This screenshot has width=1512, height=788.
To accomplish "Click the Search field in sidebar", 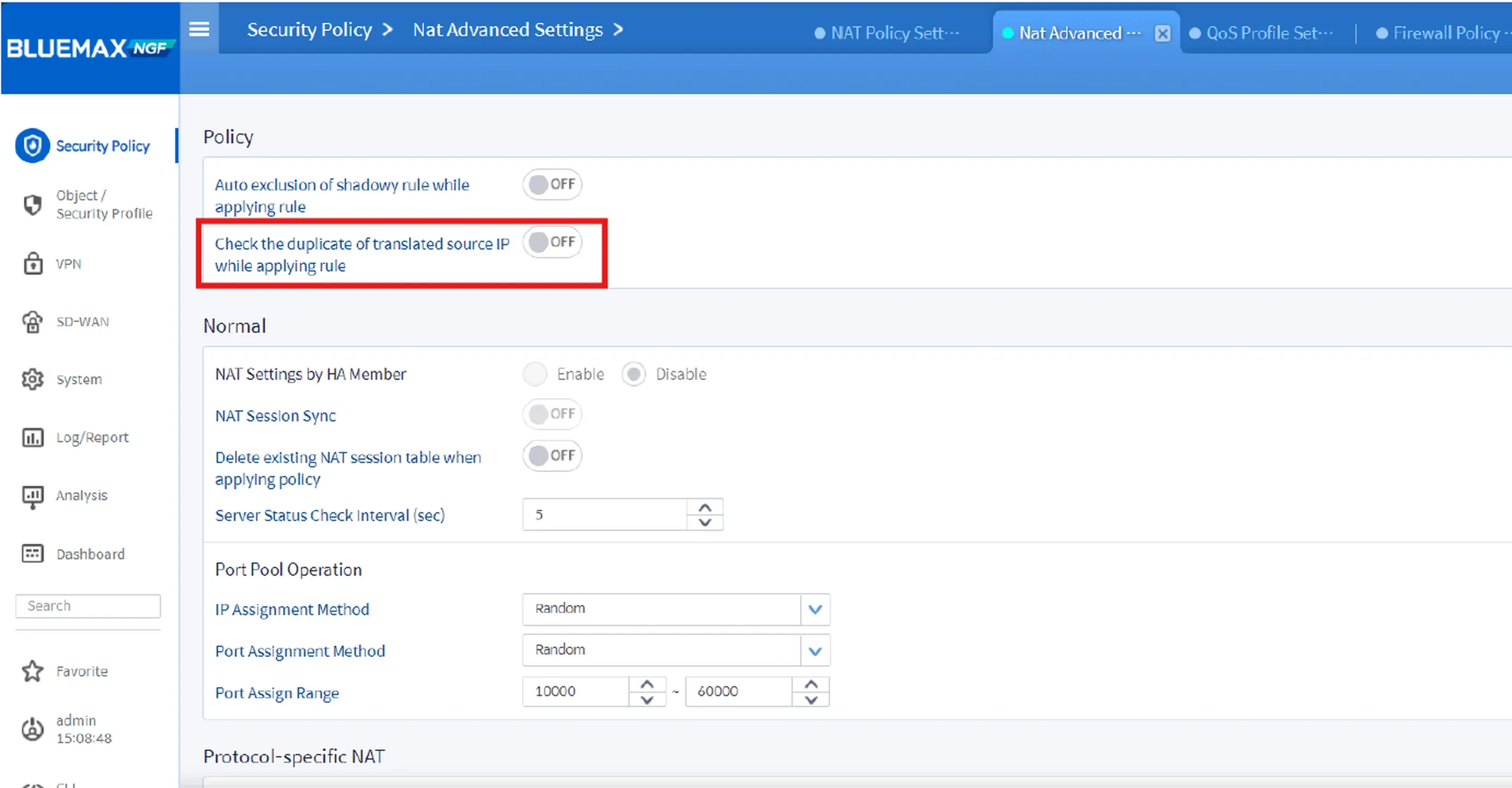I will pos(88,606).
